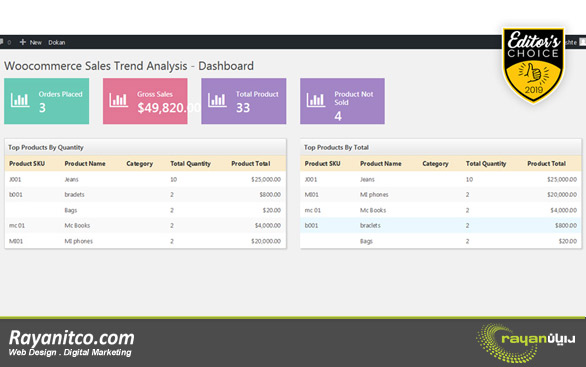This screenshot has height=367, width=586.
Task: Click the plus icon next to New
Action: pyautogui.click(x=23, y=42)
